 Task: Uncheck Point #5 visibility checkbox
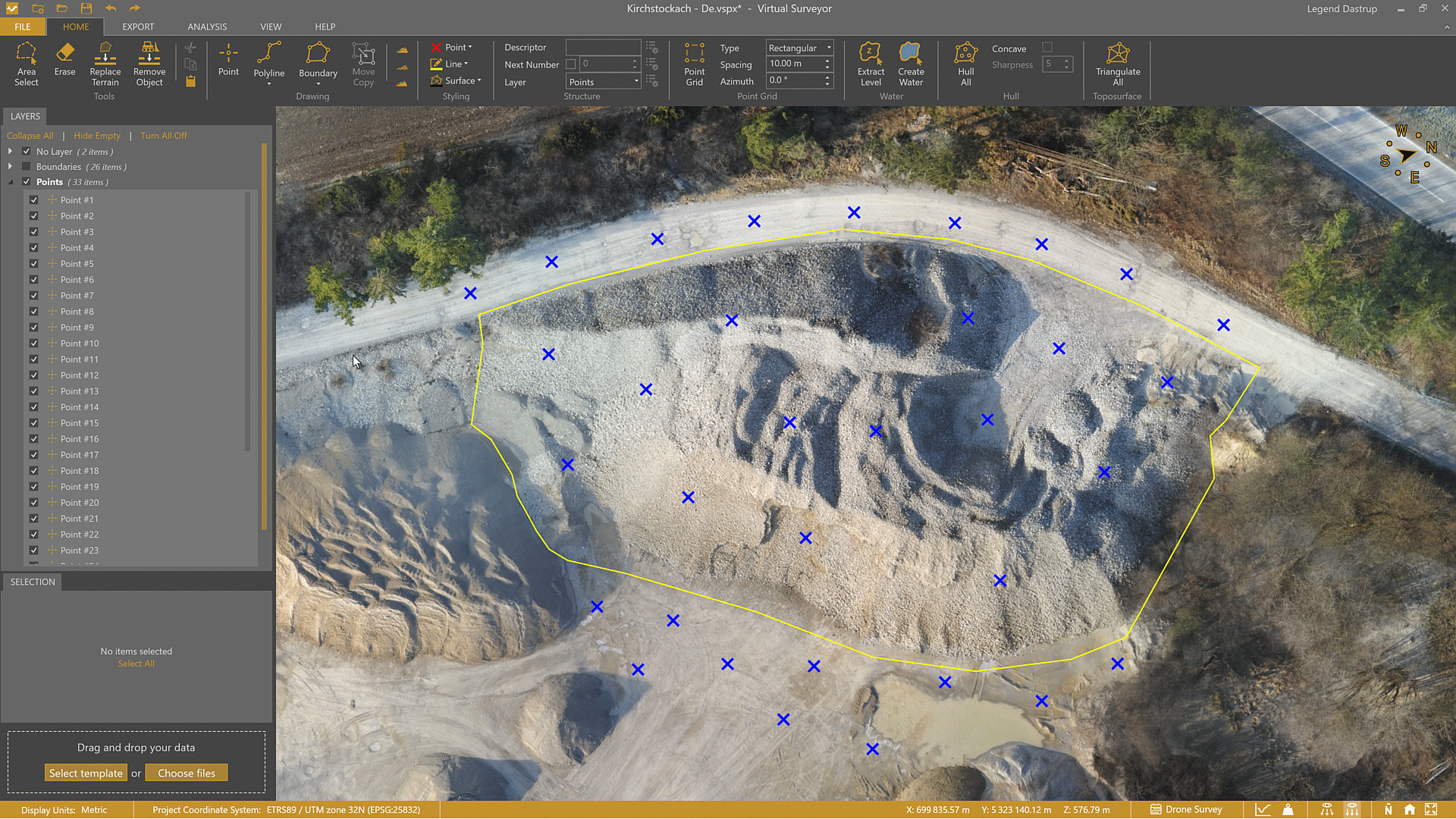(34, 264)
